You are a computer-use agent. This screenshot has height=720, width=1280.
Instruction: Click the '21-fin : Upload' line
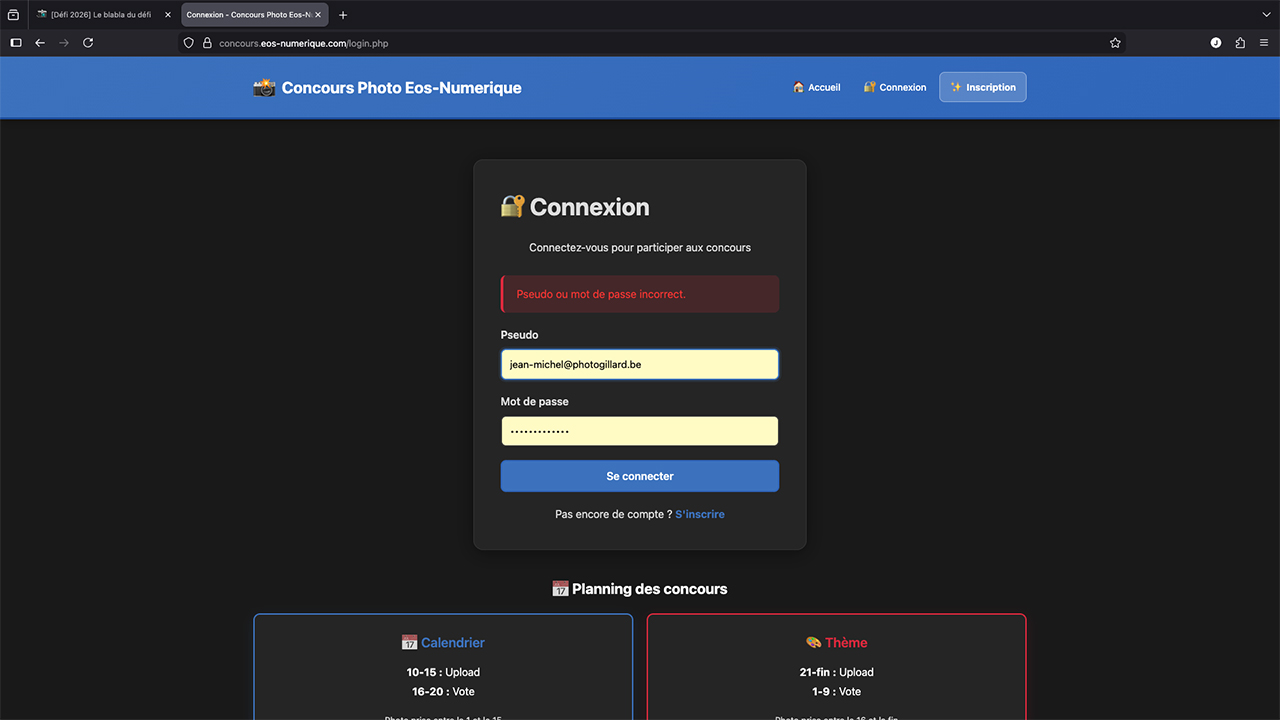point(837,672)
